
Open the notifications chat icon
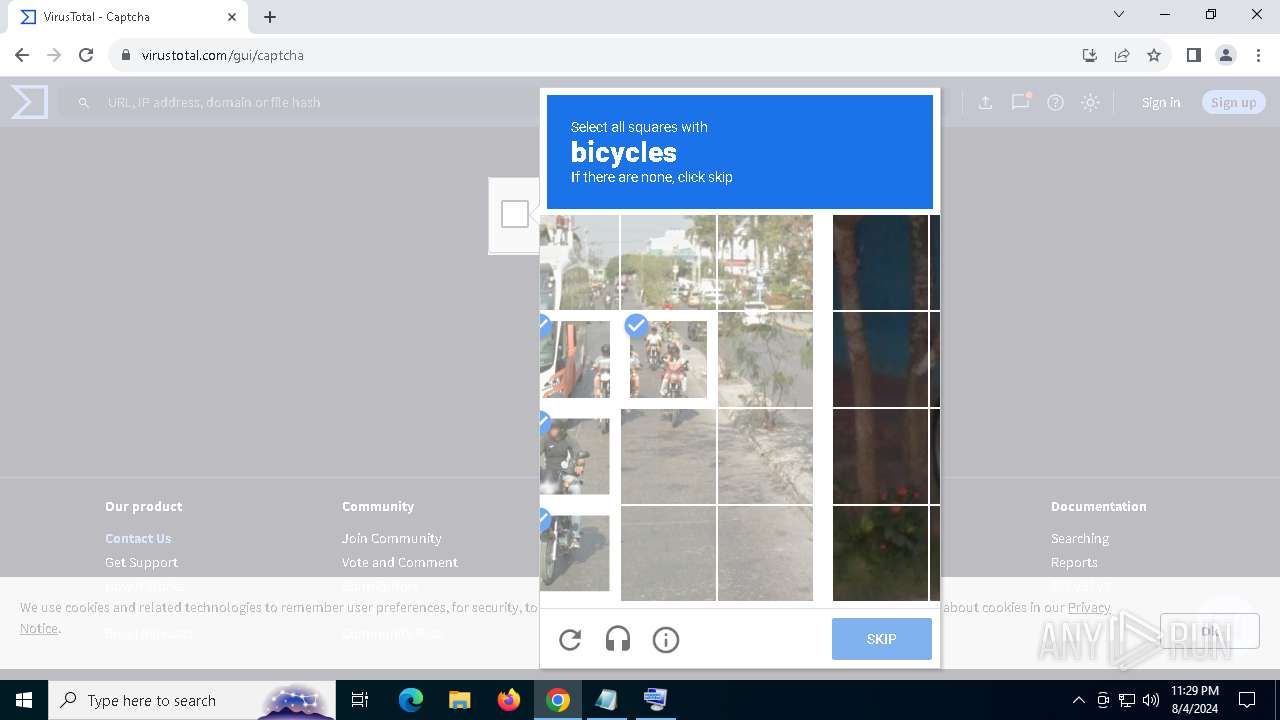[1020, 102]
